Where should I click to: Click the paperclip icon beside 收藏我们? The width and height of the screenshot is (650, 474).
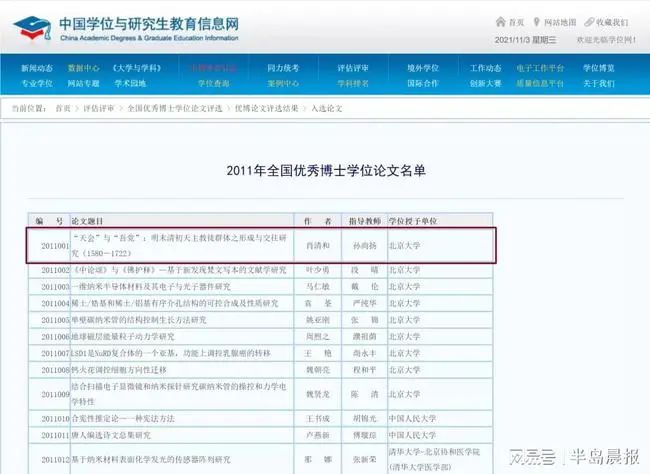tap(589, 22)
